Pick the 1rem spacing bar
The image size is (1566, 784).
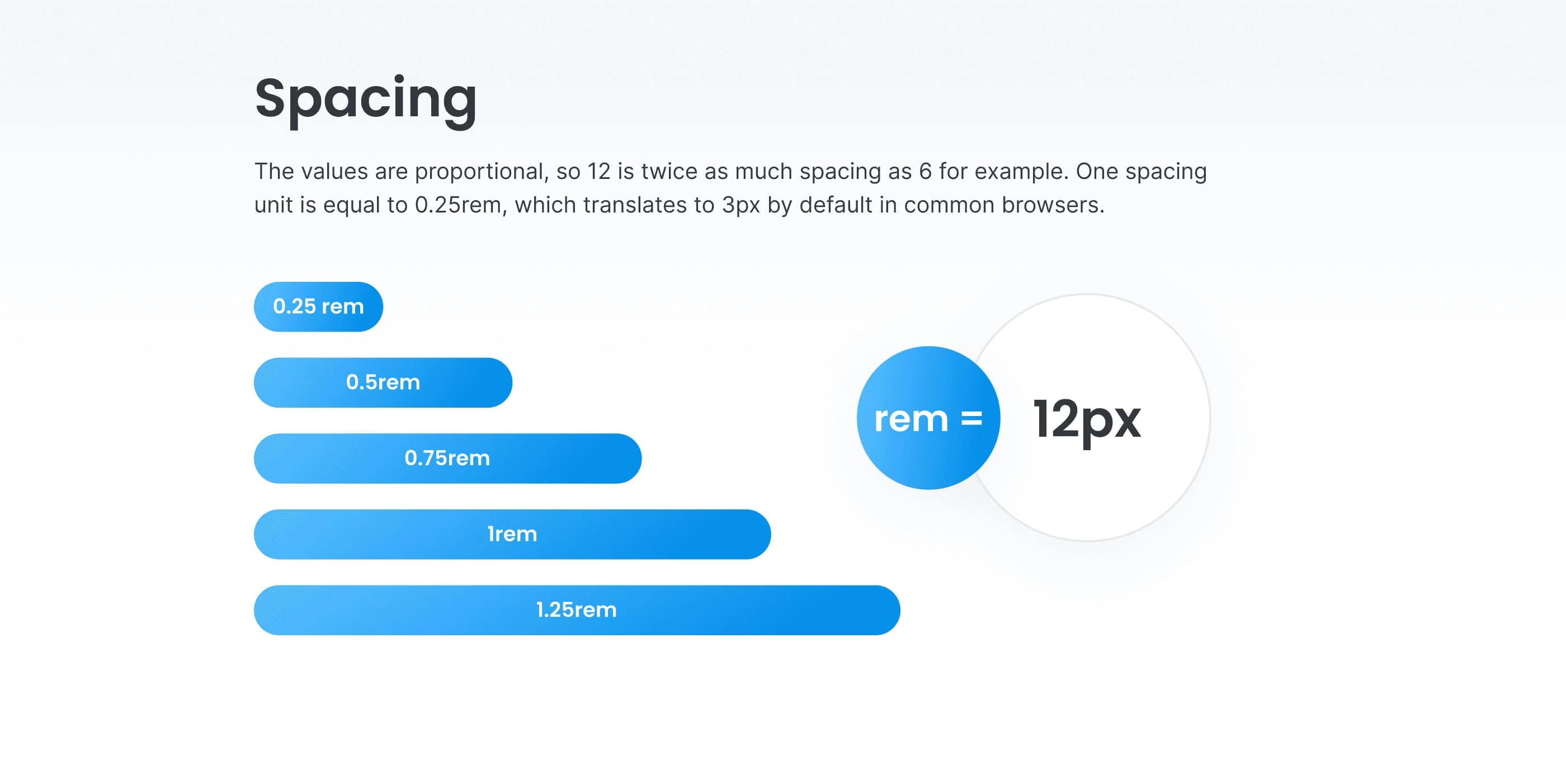(512, 534)
